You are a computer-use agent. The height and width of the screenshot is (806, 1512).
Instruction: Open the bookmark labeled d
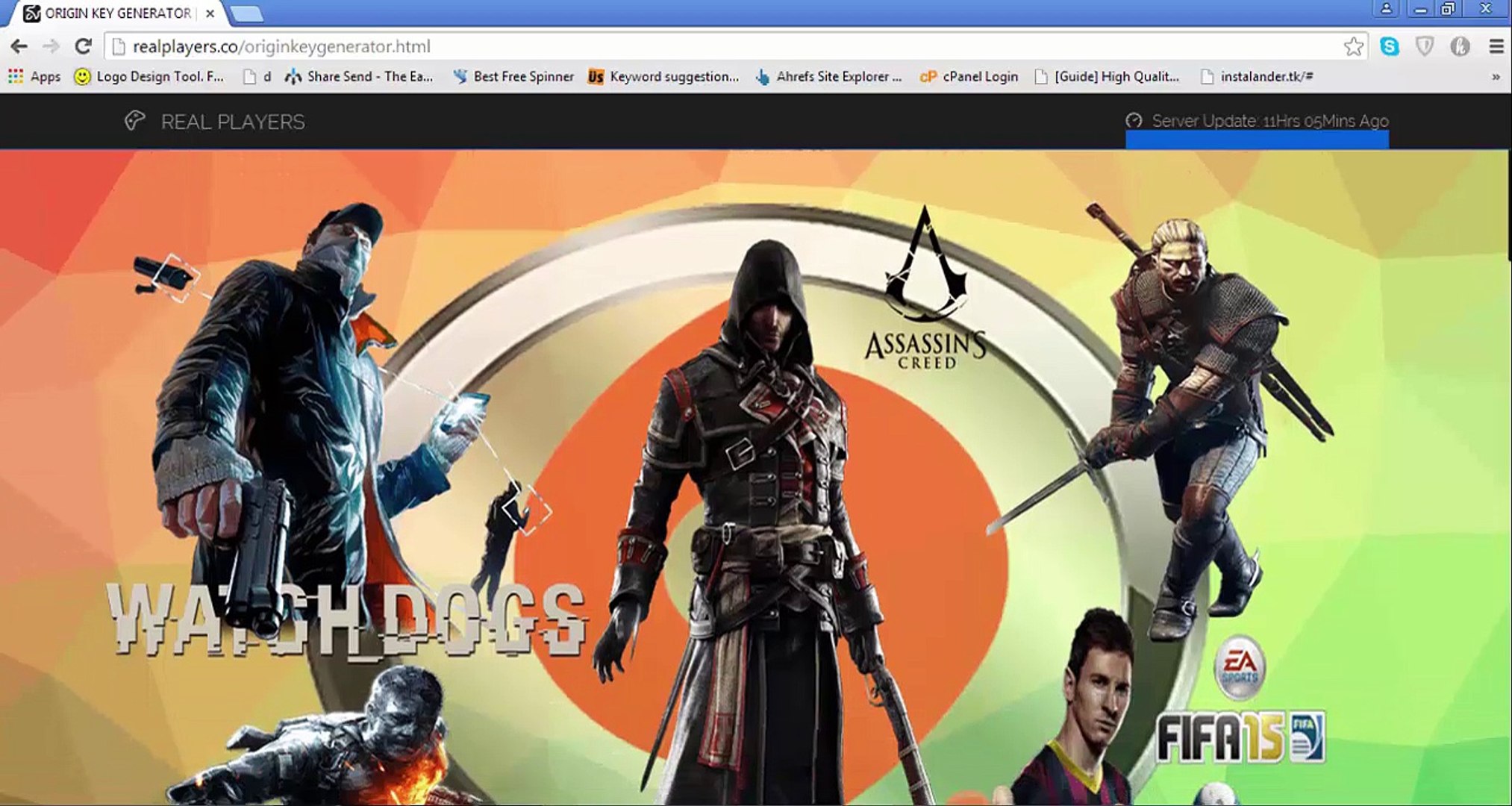click(257, 76)
